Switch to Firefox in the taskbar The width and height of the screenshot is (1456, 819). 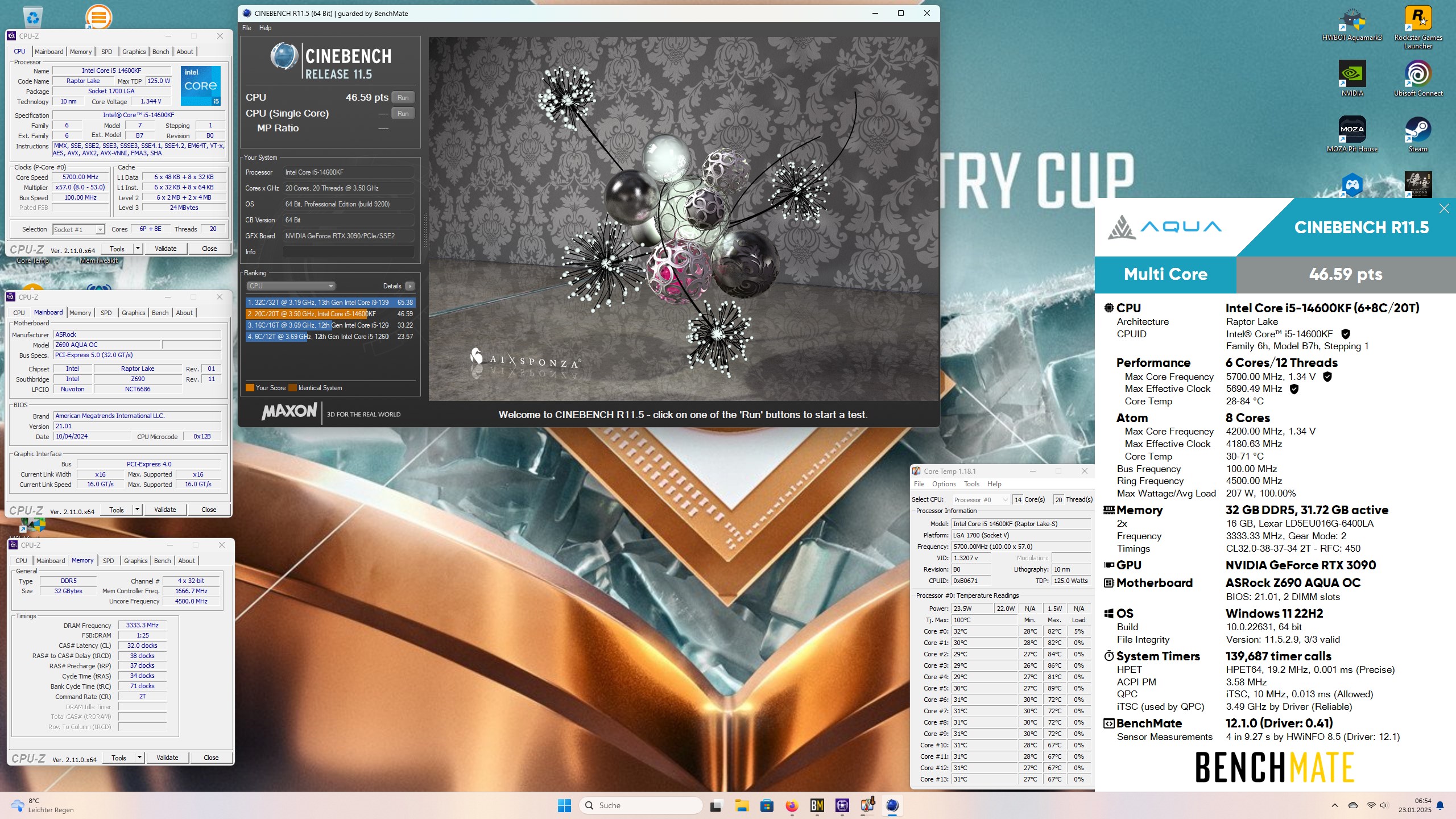(792, 805)
